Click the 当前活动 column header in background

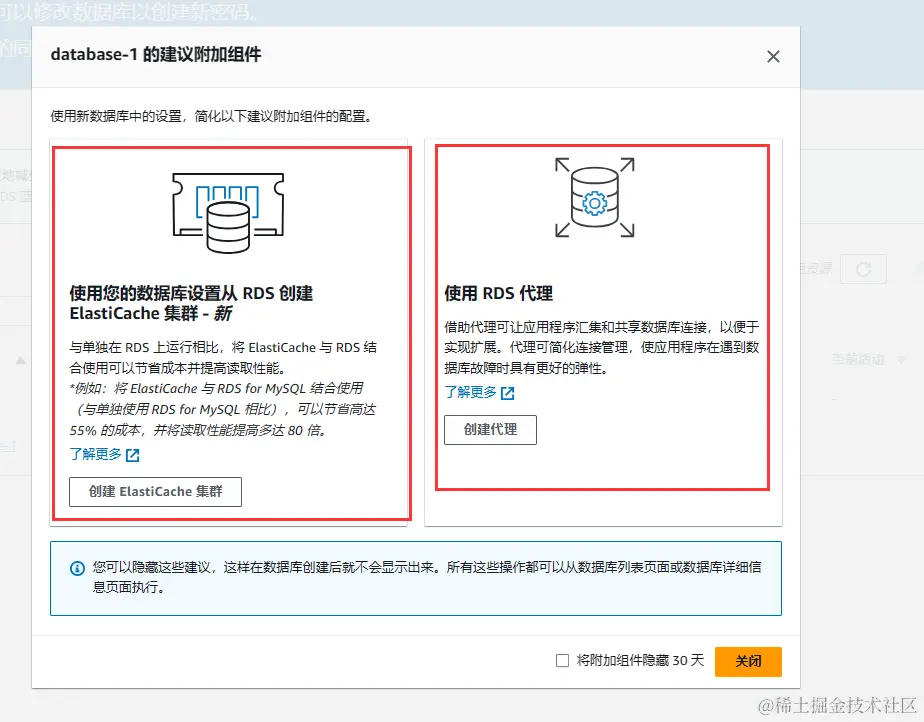coord(857,359)
